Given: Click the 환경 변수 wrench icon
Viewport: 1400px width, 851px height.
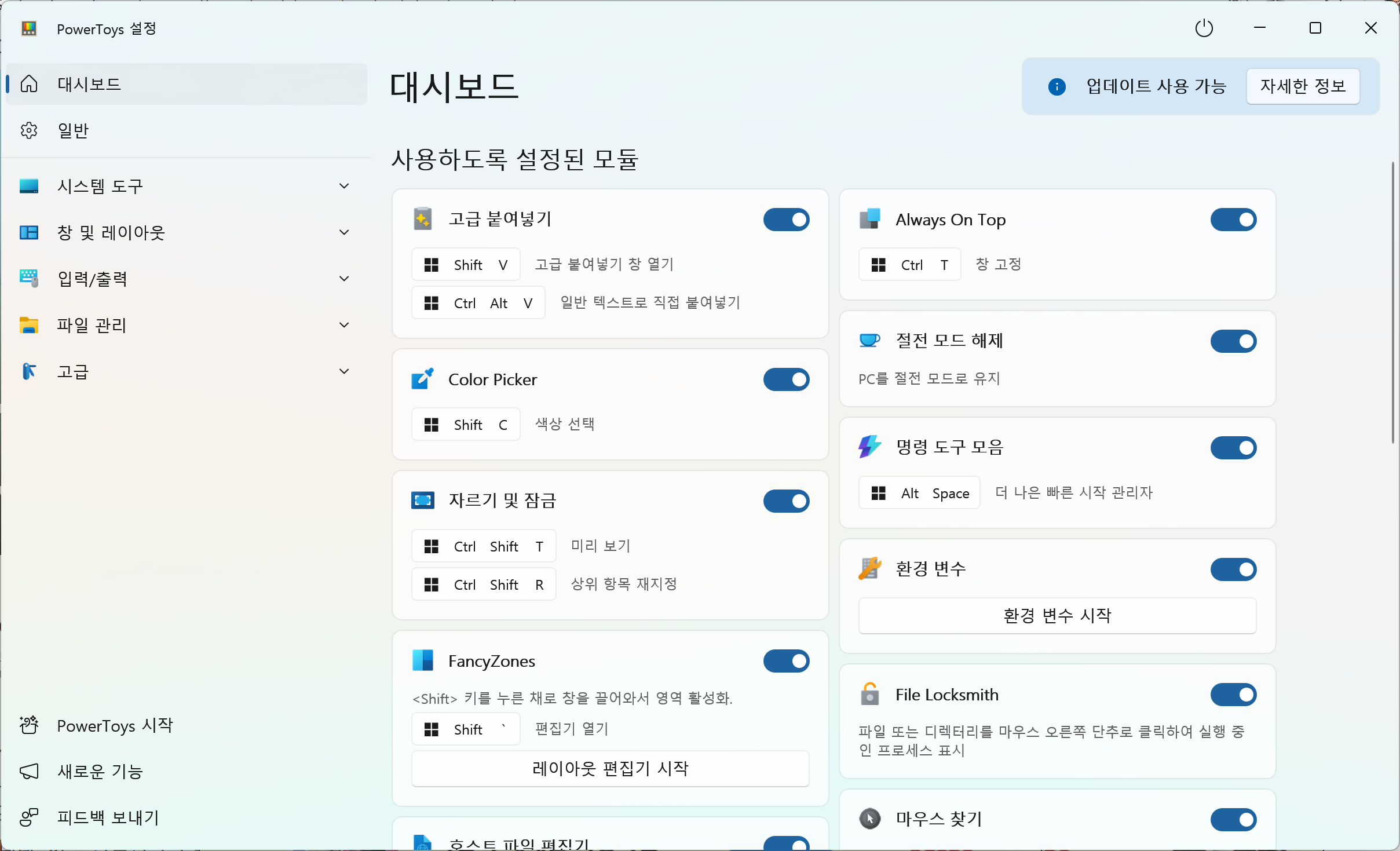Looking at the screenshot, I should pyautogui.click(x=870, y=568).
